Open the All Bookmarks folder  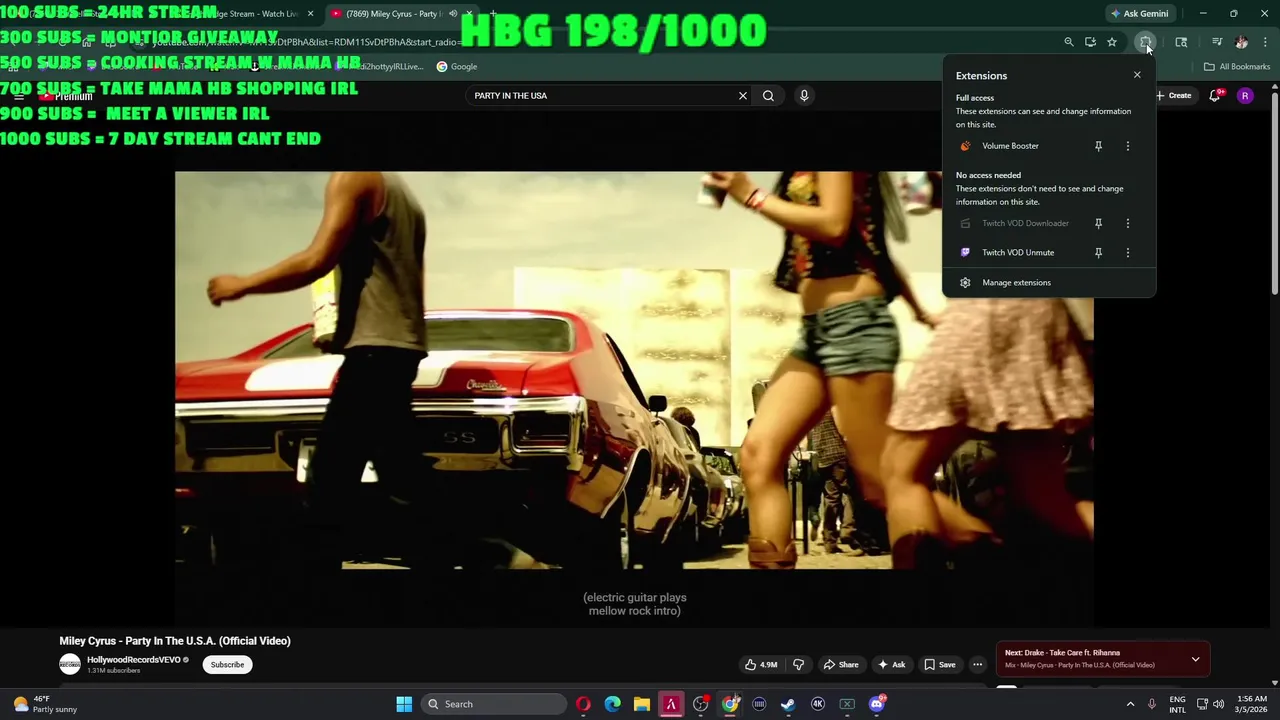pos(1237,67)
